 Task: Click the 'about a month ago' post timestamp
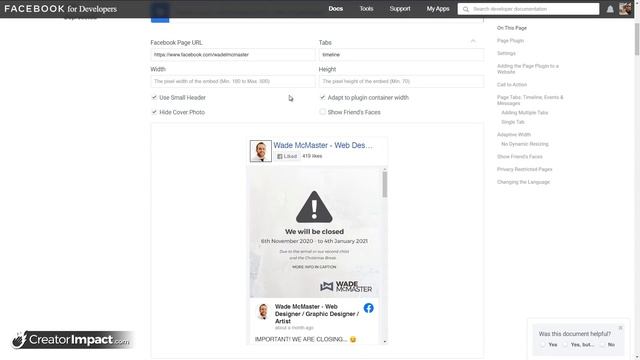point(294,328)
